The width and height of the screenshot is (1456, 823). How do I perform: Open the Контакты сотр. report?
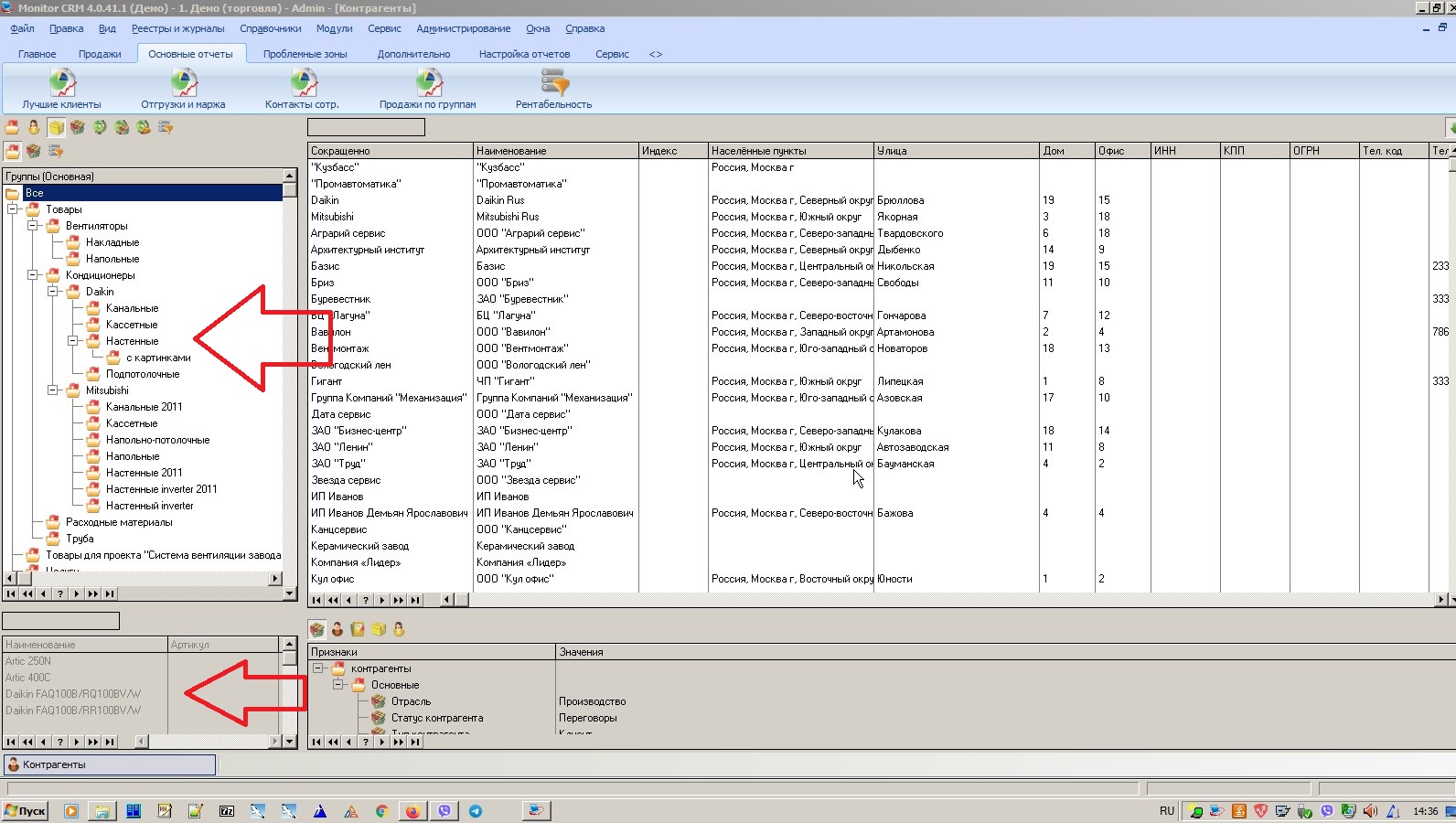coord(302,89)
